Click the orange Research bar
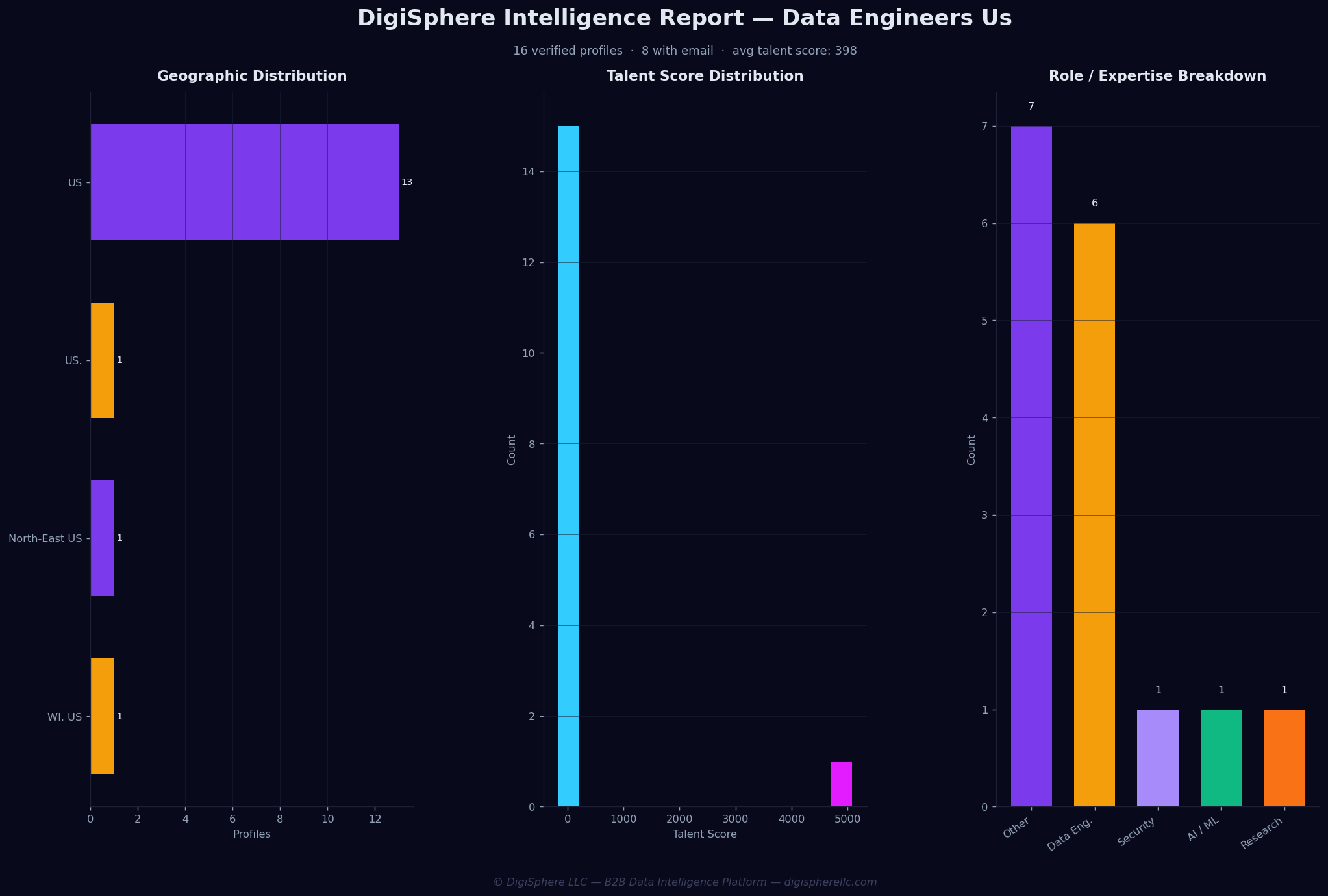Viewport: 1328px width, 896px height. 1284,758
